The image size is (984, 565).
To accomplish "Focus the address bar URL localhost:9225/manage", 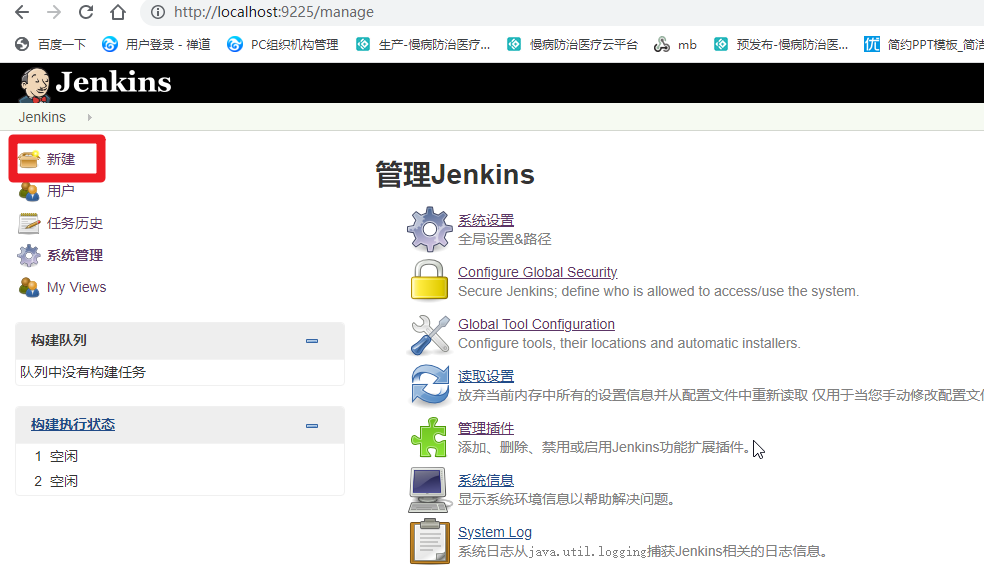I will pos(274,12).
